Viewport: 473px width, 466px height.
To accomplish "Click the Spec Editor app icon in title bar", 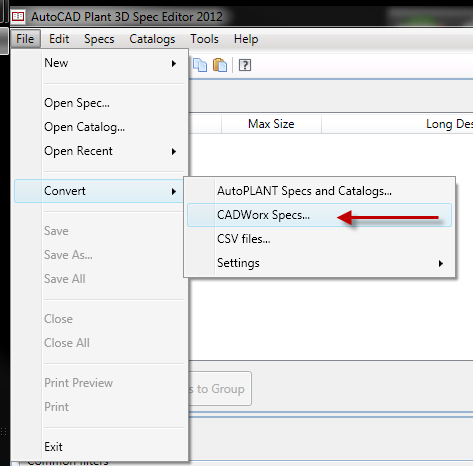I will click(18, 16).
